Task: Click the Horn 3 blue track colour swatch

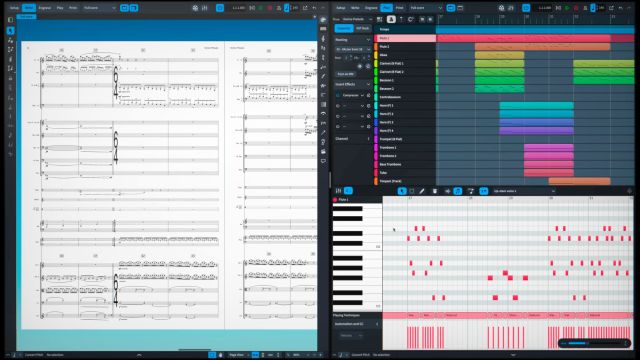Action: point(376,122)
